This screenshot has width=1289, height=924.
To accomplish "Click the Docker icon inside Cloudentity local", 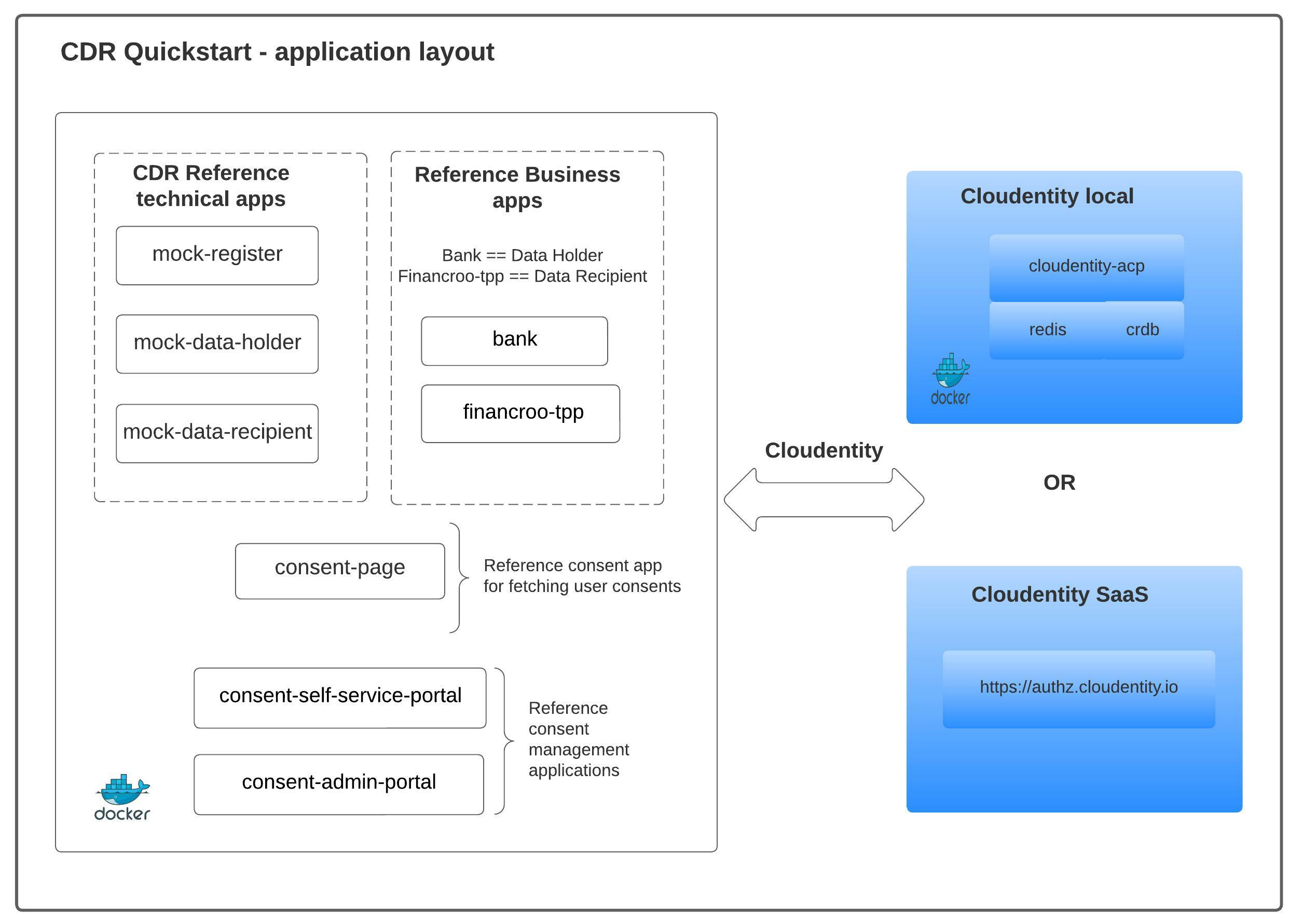I will [x=950, y=378].
